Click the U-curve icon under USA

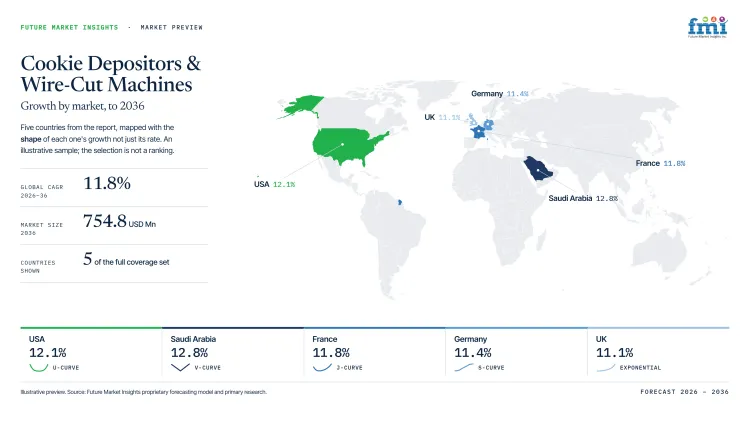pyautogui.click(x=38, y=367)
